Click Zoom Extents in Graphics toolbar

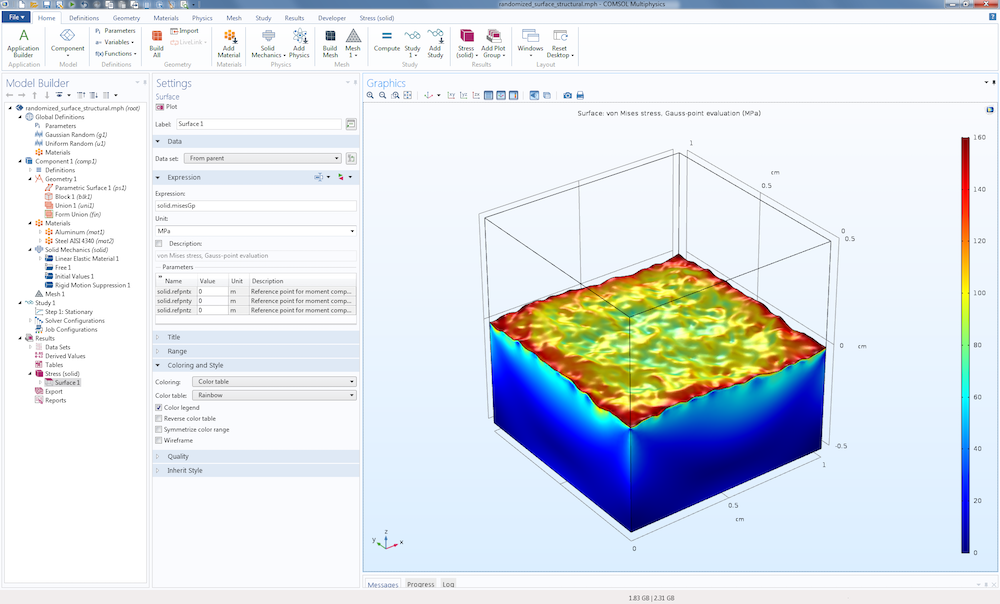pyautogui.click(x=408, y=96)
